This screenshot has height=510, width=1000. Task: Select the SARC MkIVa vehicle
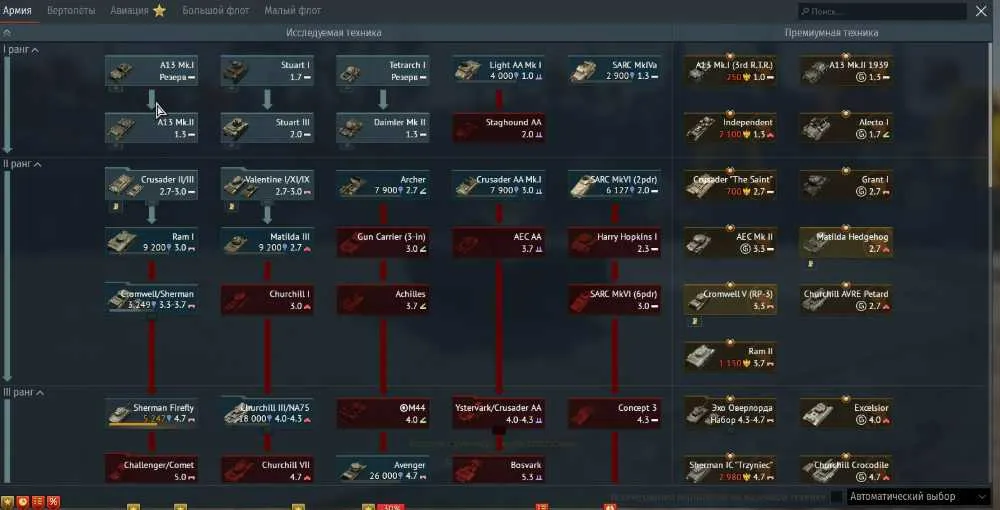tap(614, 71)
